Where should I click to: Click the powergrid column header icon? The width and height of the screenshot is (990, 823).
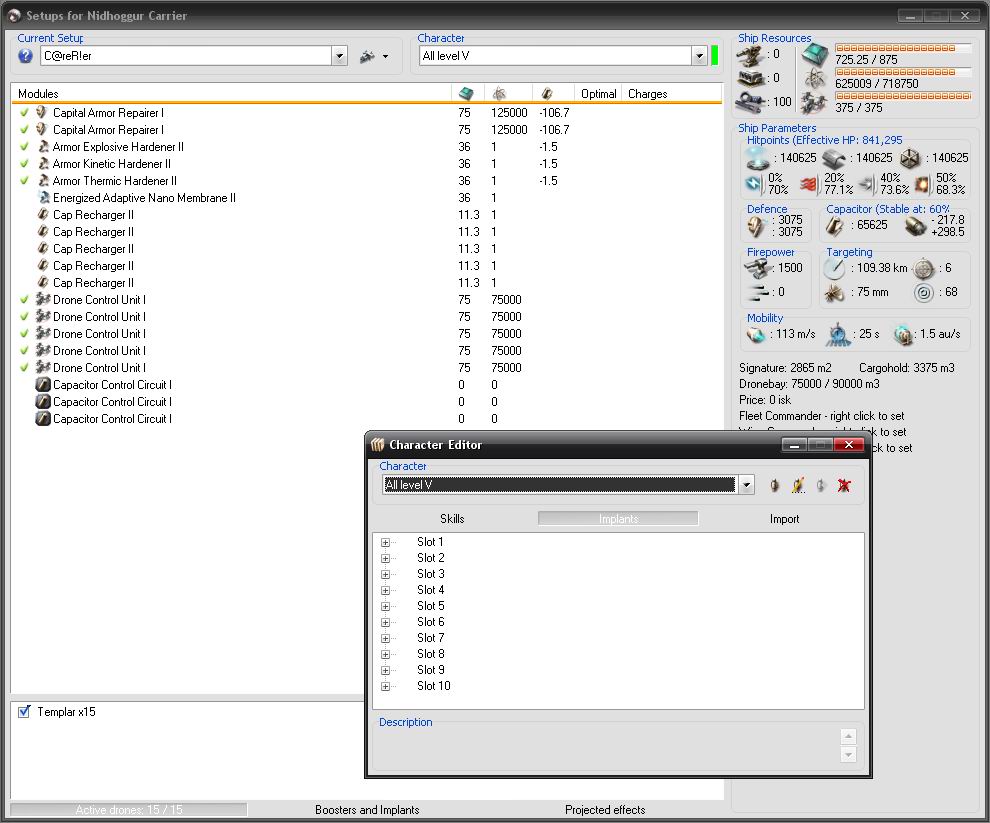[x=499, y=93]
